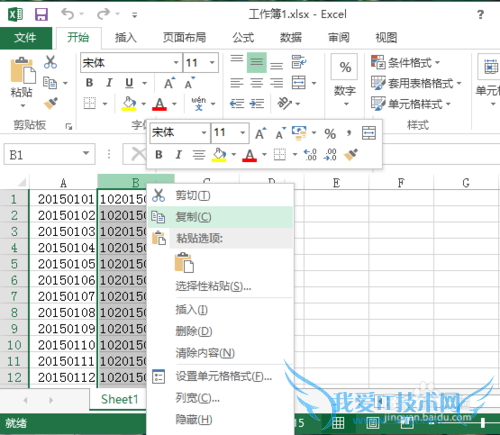
Task: Toggle Top Align in ribbon
Action: click(x=237, y=60)
